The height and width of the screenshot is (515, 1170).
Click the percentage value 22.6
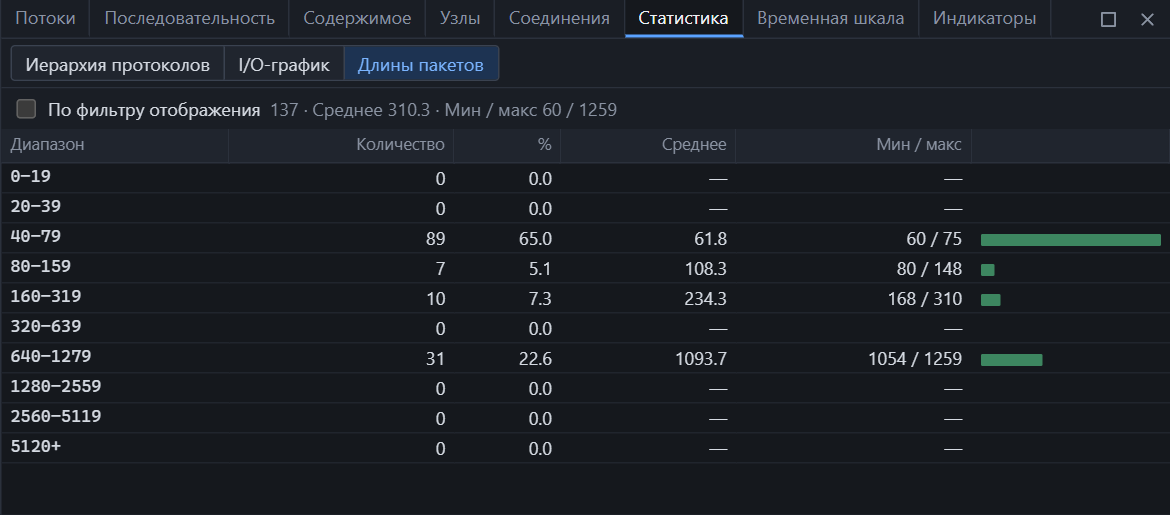coord(535,359)
